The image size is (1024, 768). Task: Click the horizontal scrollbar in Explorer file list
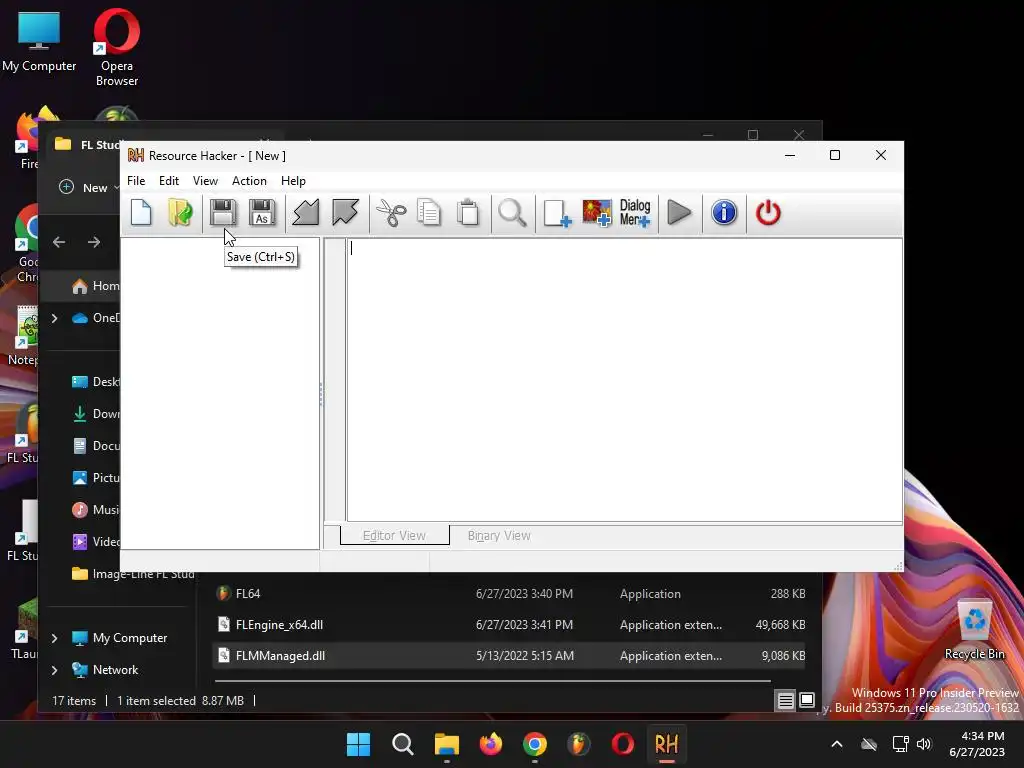click(493, 681)
